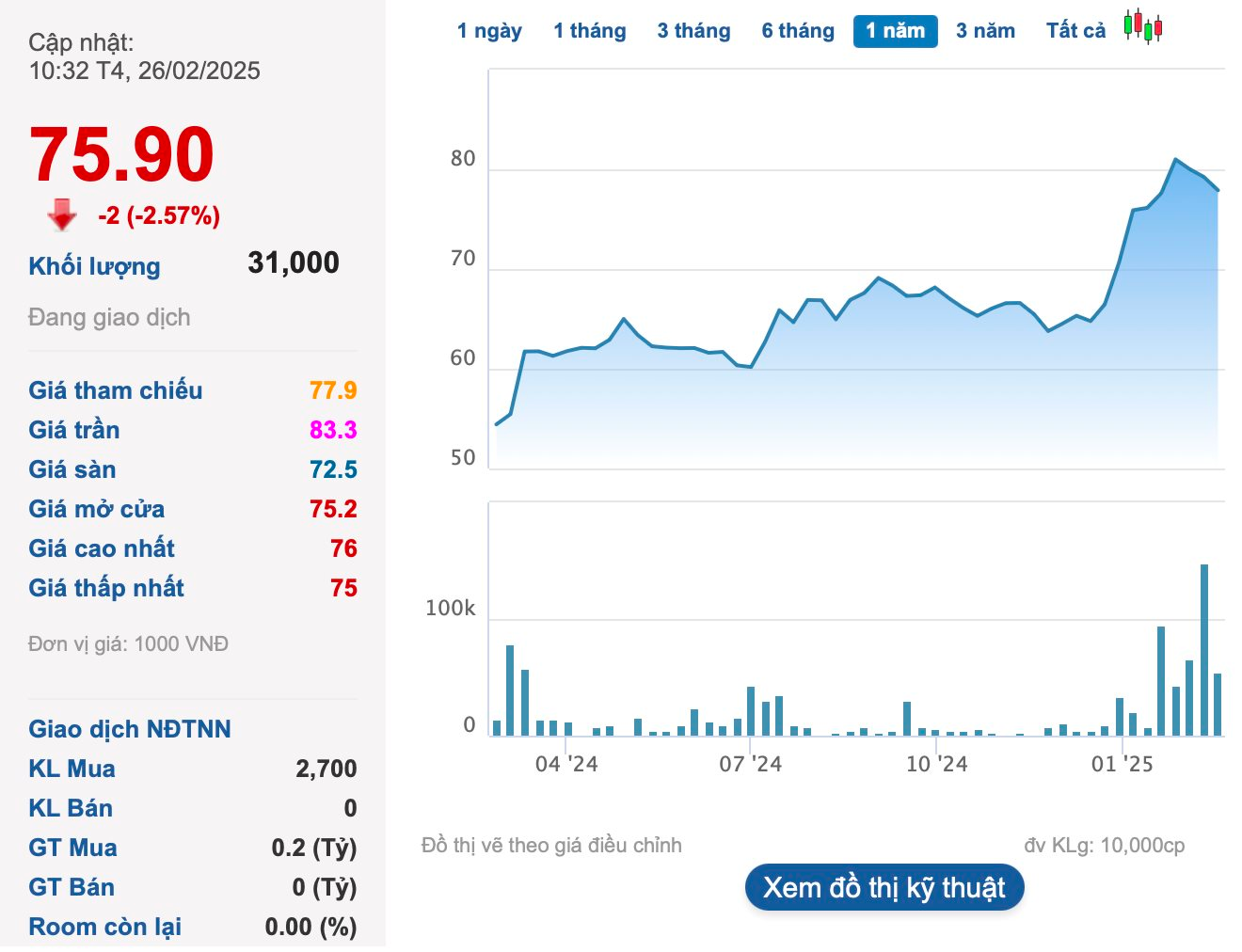Image resolution: width=1242 pixels, height=952 pixels.
Task: Click the red down arrow price indicator
Action: point(62,214)
